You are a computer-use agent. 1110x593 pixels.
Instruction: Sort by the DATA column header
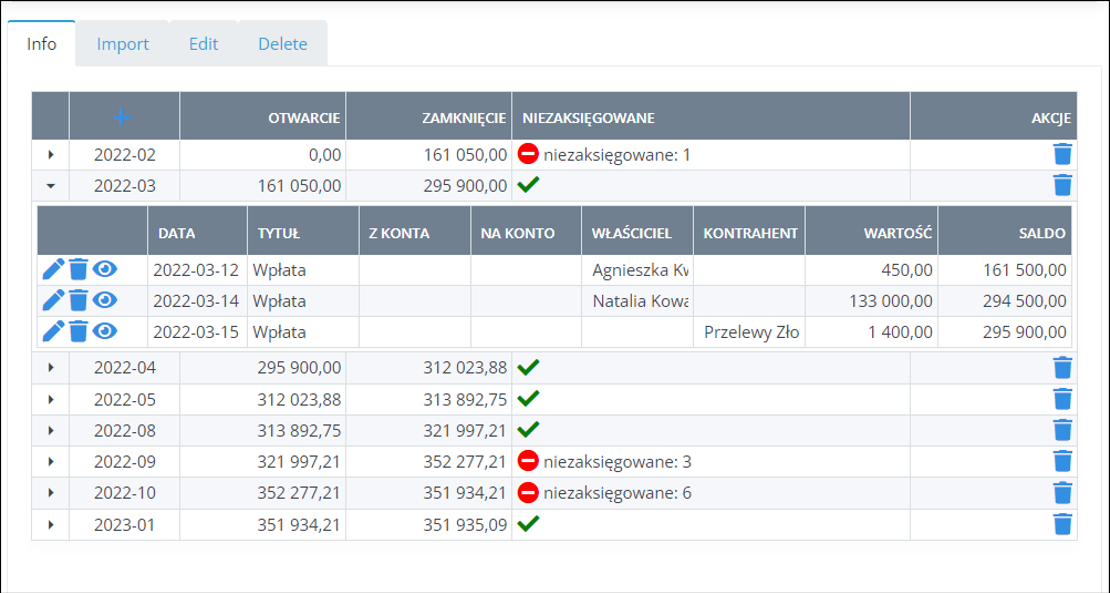176,233
